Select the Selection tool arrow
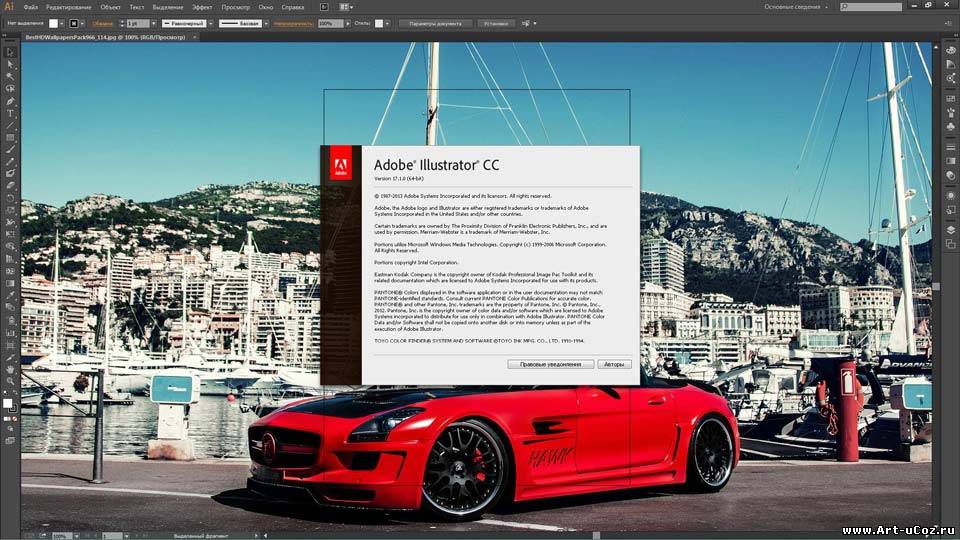960x540 pixels. (x=10, y=53)
